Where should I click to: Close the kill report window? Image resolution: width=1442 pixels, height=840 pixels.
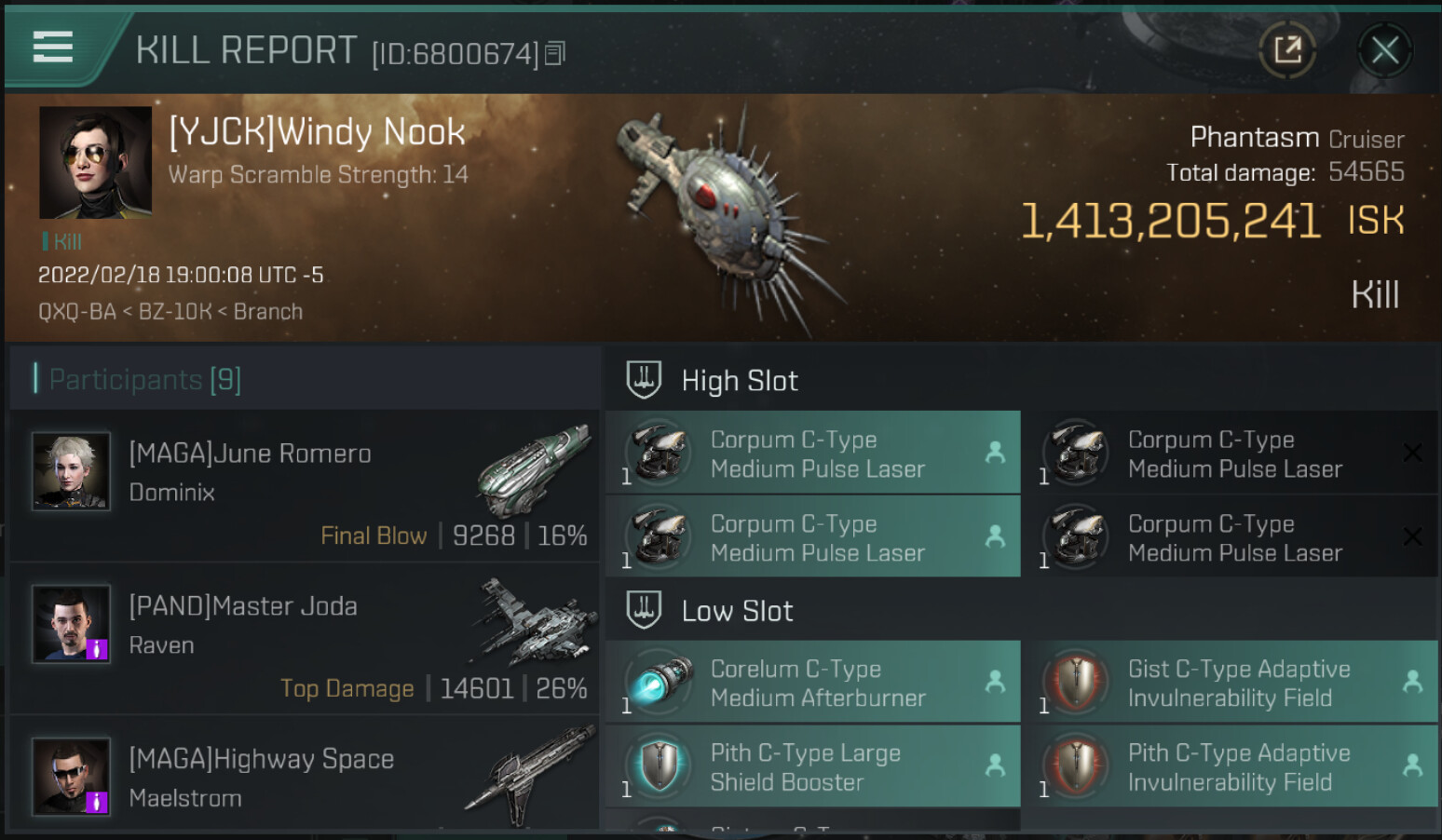pos(1384,50)
